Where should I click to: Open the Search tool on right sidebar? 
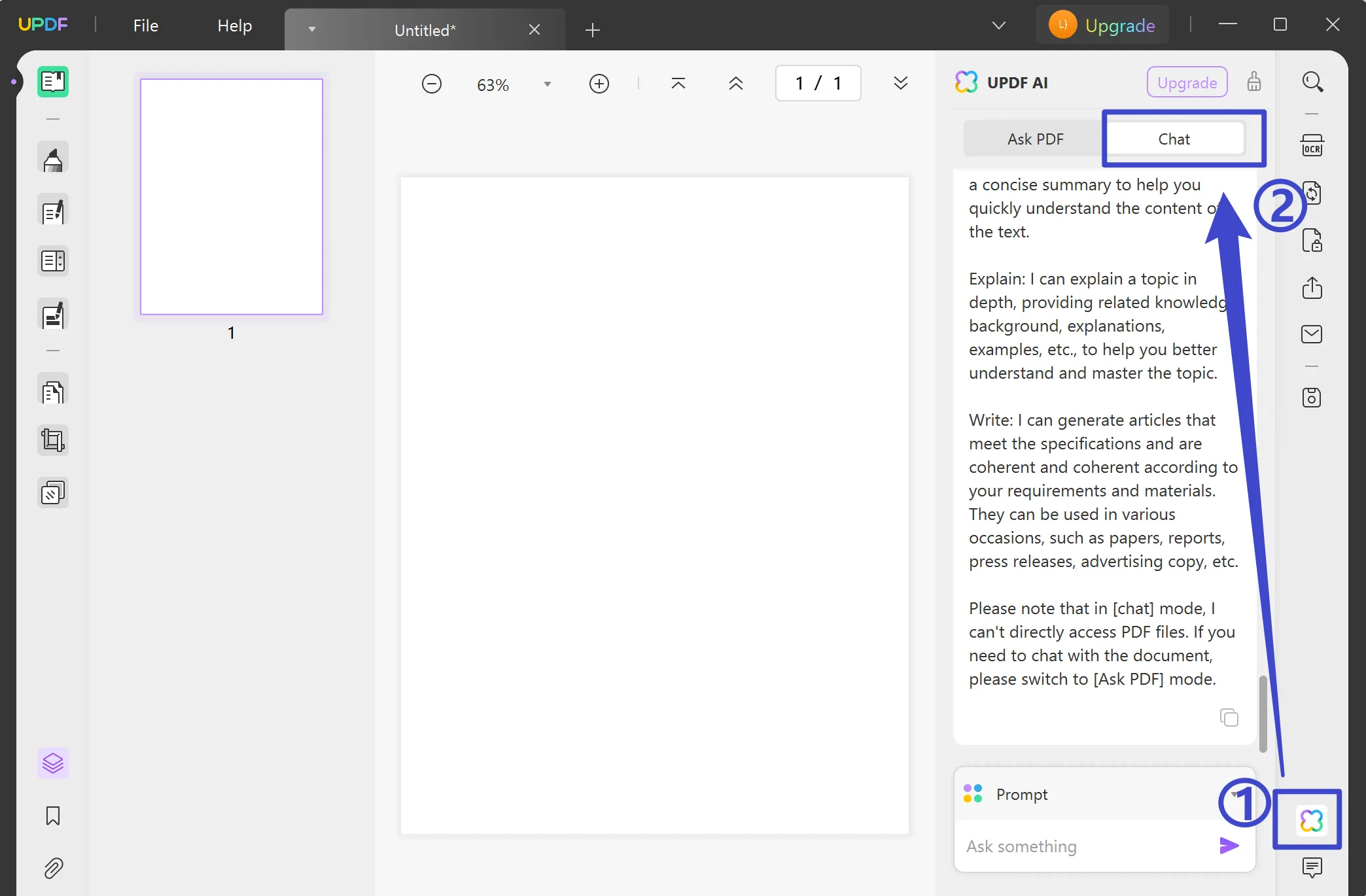(x=1314, y=82)
